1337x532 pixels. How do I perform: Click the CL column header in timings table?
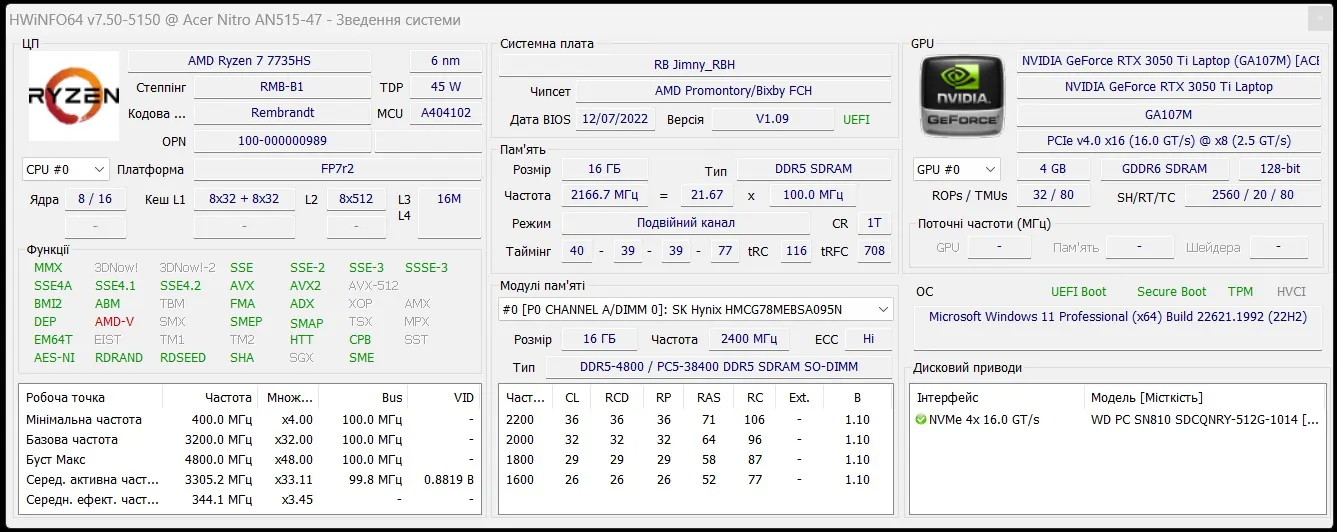[x=572, y=398]
